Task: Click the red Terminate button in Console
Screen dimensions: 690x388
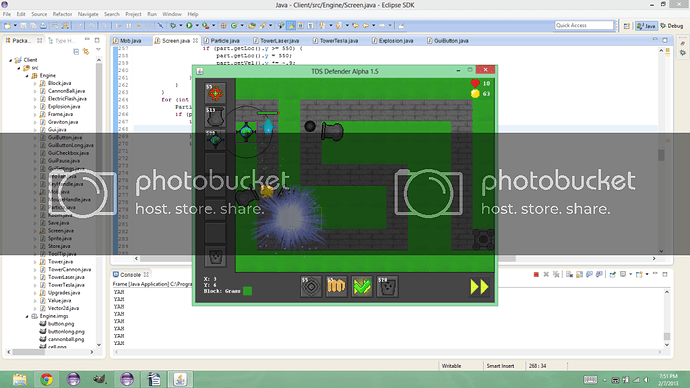Action: tap(536, 275)
